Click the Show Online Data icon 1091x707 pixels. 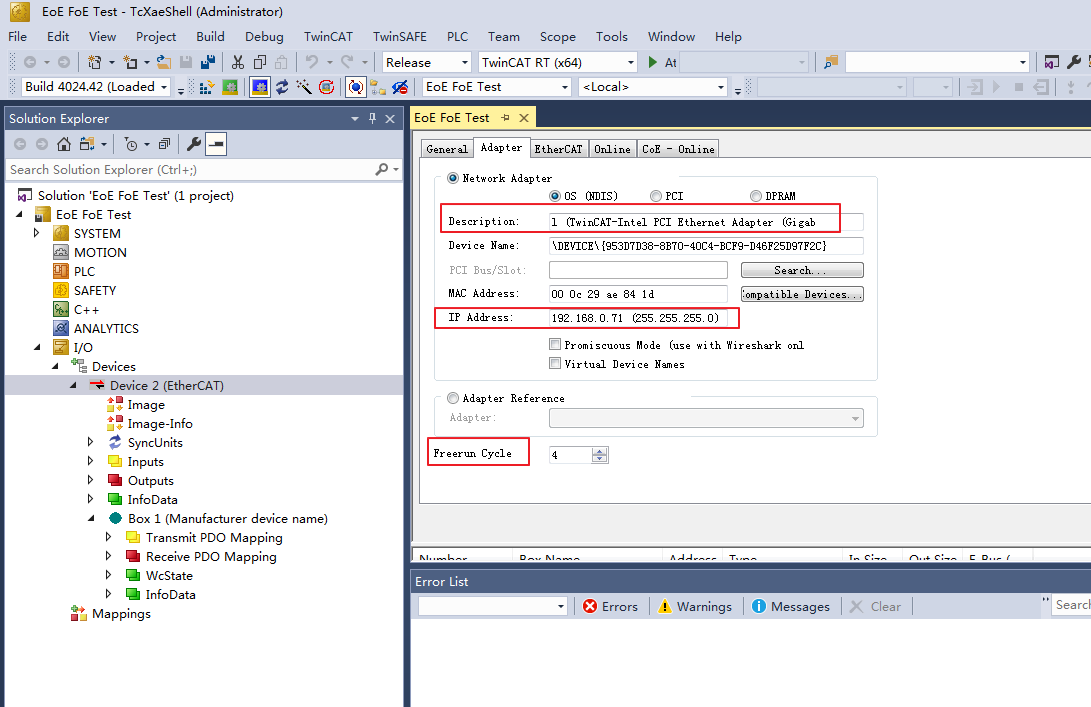point(356,87)
